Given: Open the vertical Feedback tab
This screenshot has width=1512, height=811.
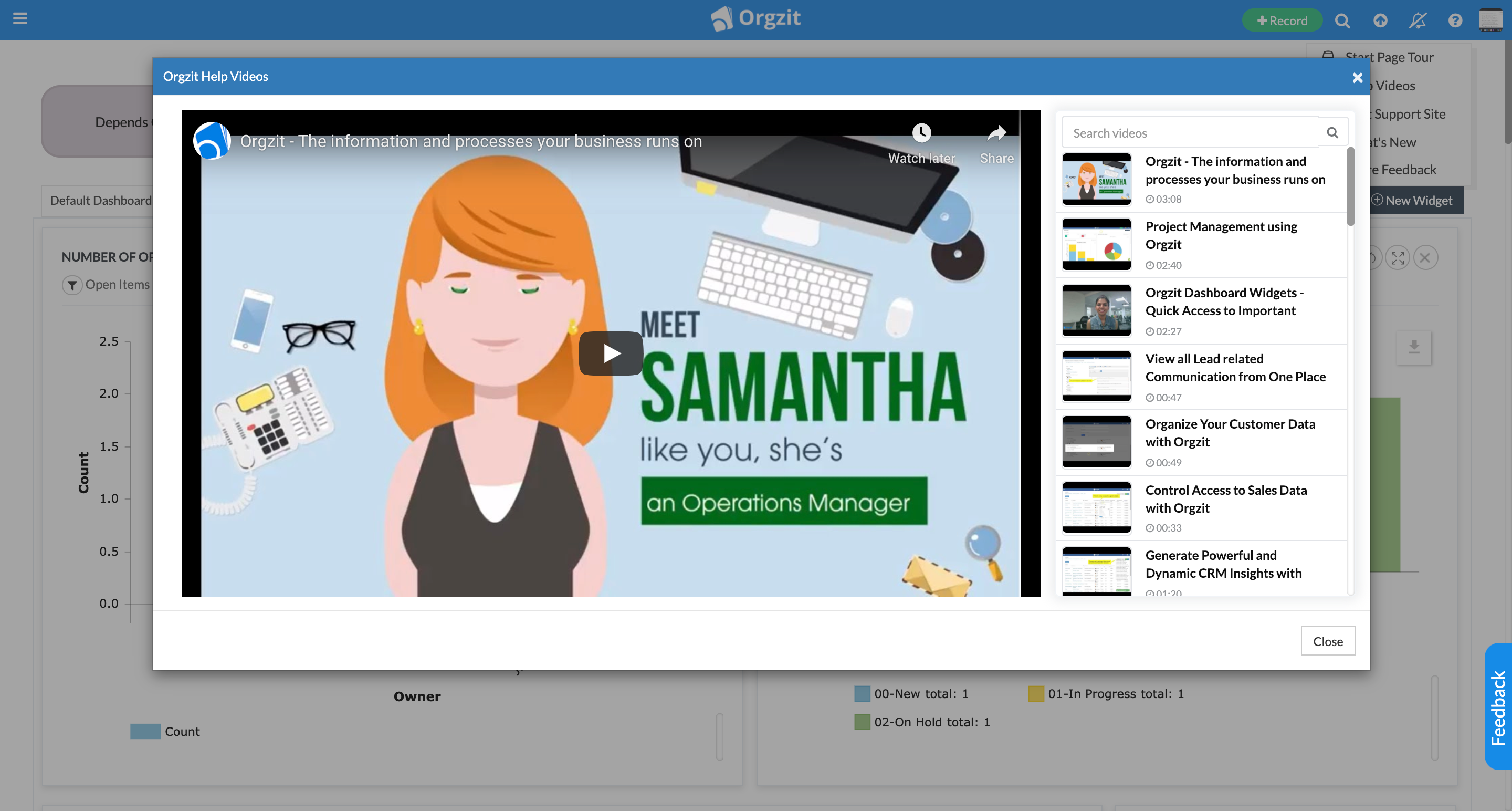Looking at the screenshot, I should [1498, 707].
